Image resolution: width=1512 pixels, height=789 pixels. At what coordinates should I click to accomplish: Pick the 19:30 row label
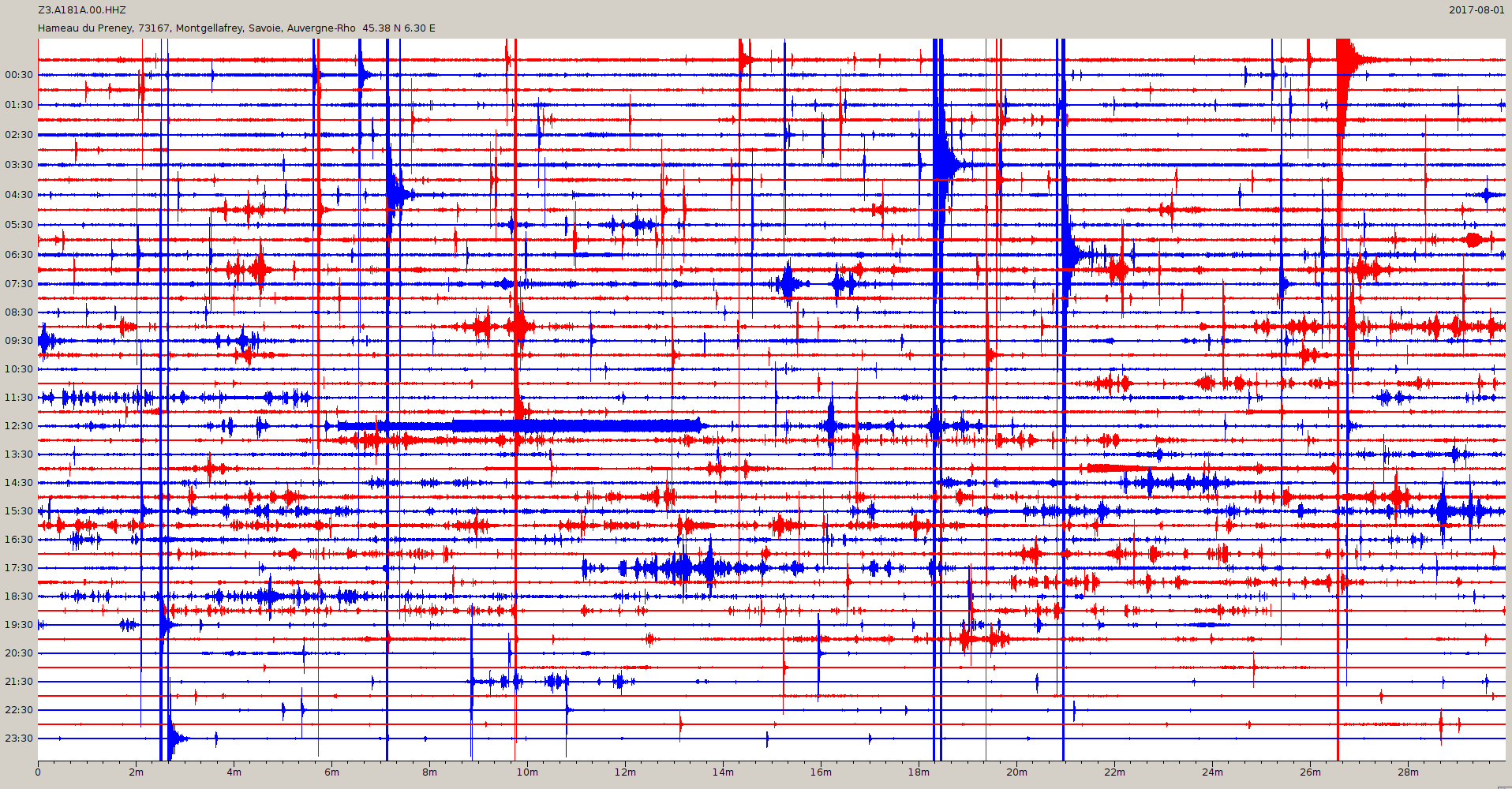click(x=19, y=625)
